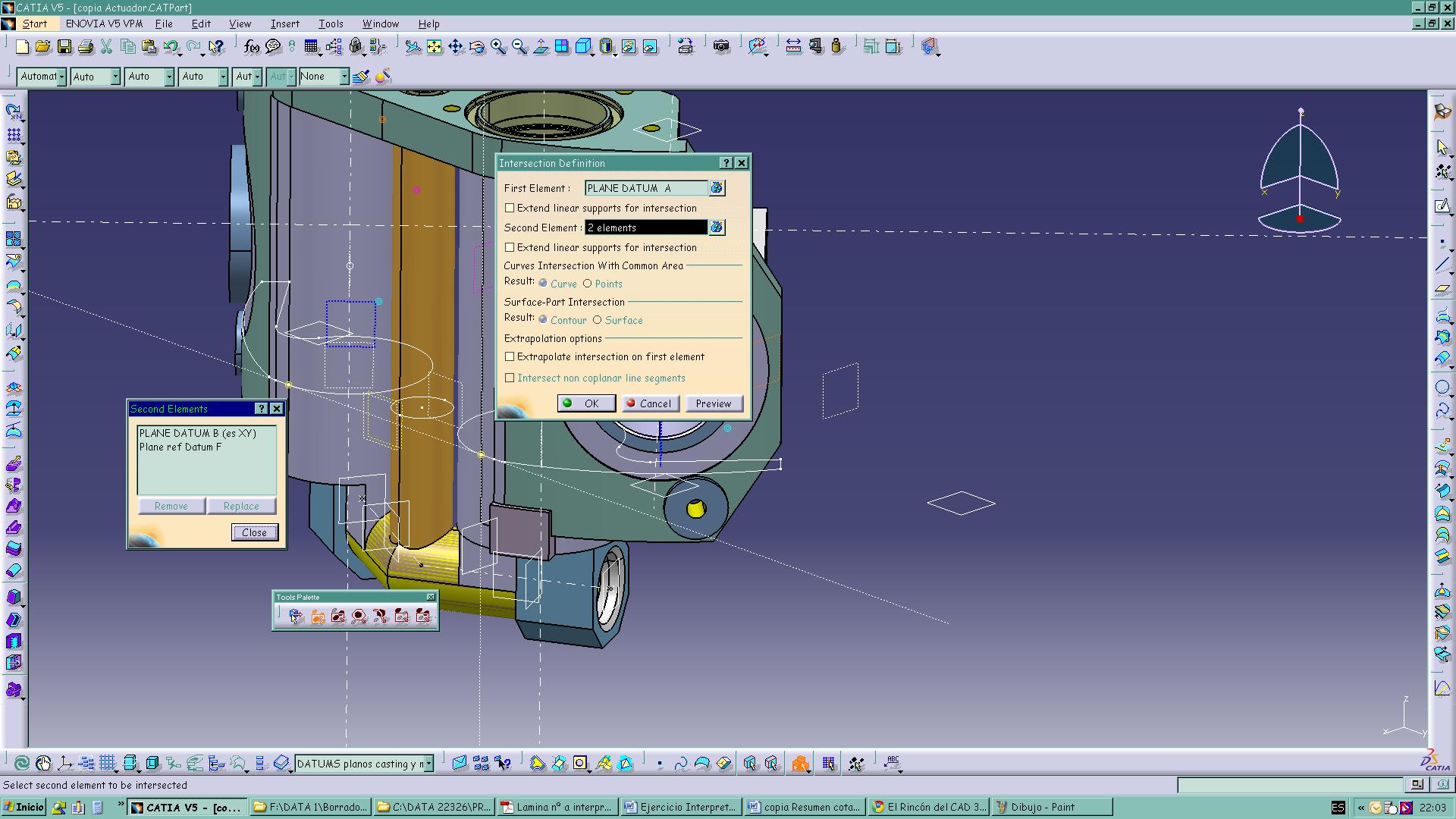Open the Insert menu
The width and height of the screenshot is (1456, 819).
coord(285,24)
